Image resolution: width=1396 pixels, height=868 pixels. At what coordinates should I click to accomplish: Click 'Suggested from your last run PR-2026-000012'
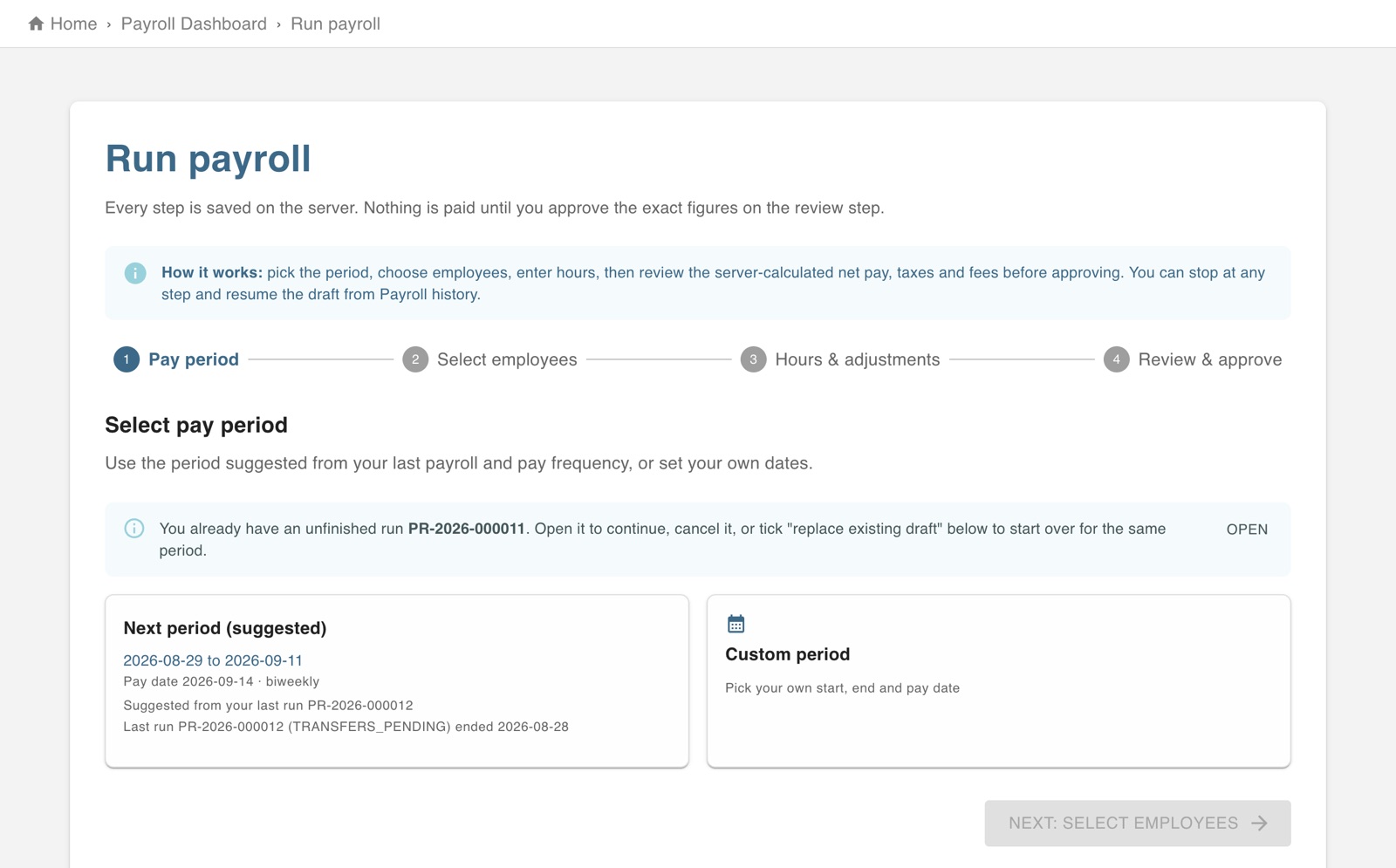(268, 705)
